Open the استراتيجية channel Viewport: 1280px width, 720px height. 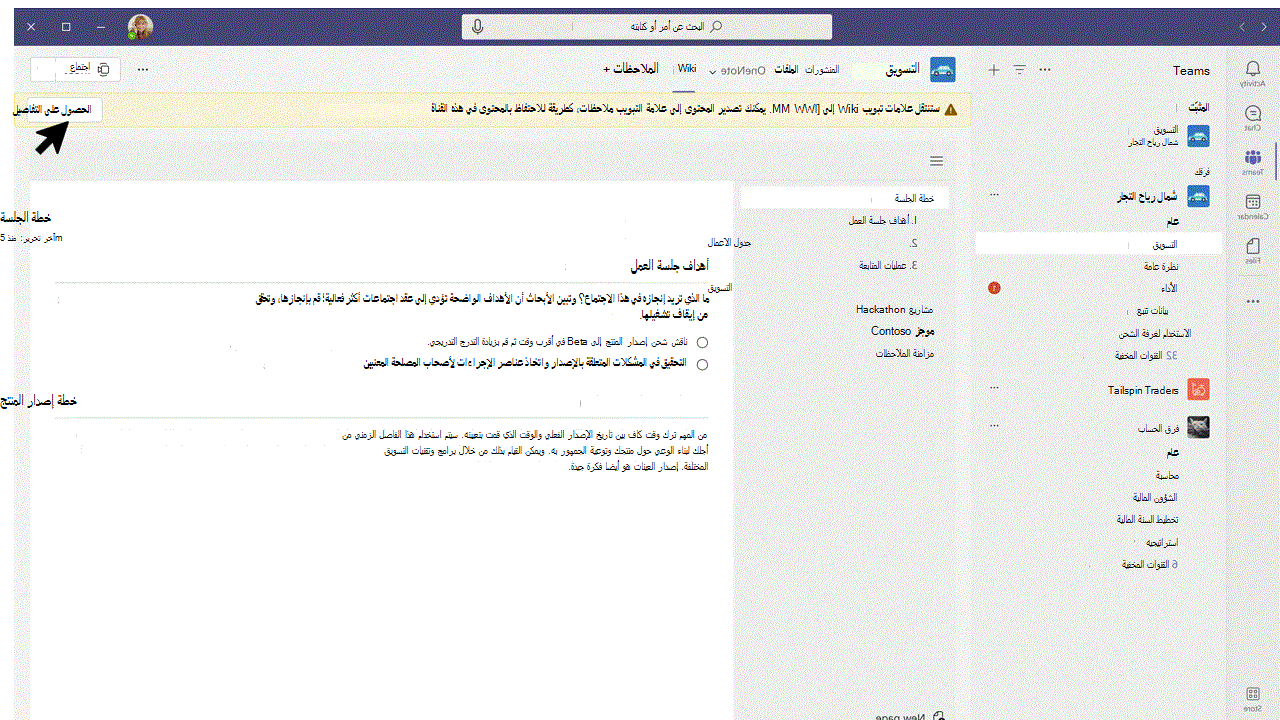pos(1161,542)
